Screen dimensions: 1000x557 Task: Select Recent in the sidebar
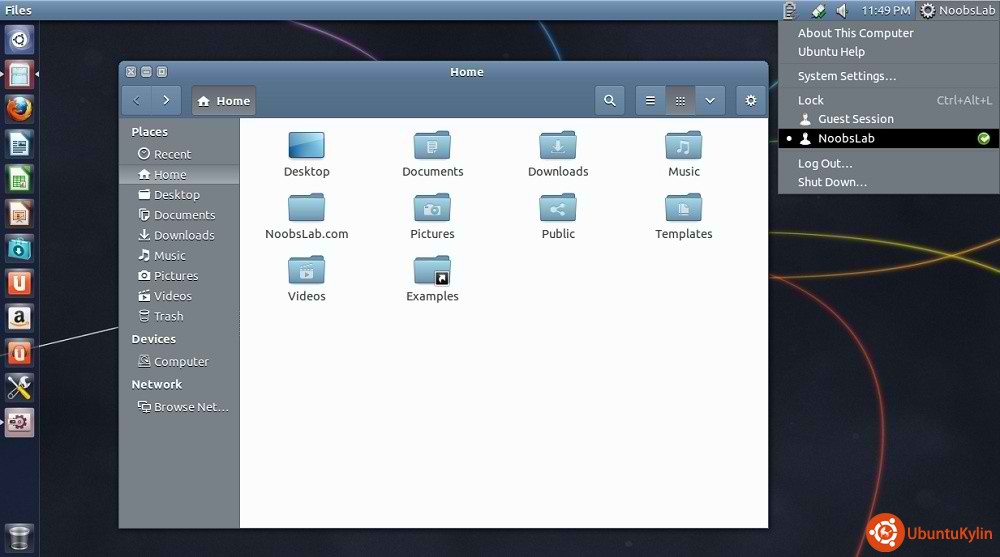[172, 154]
